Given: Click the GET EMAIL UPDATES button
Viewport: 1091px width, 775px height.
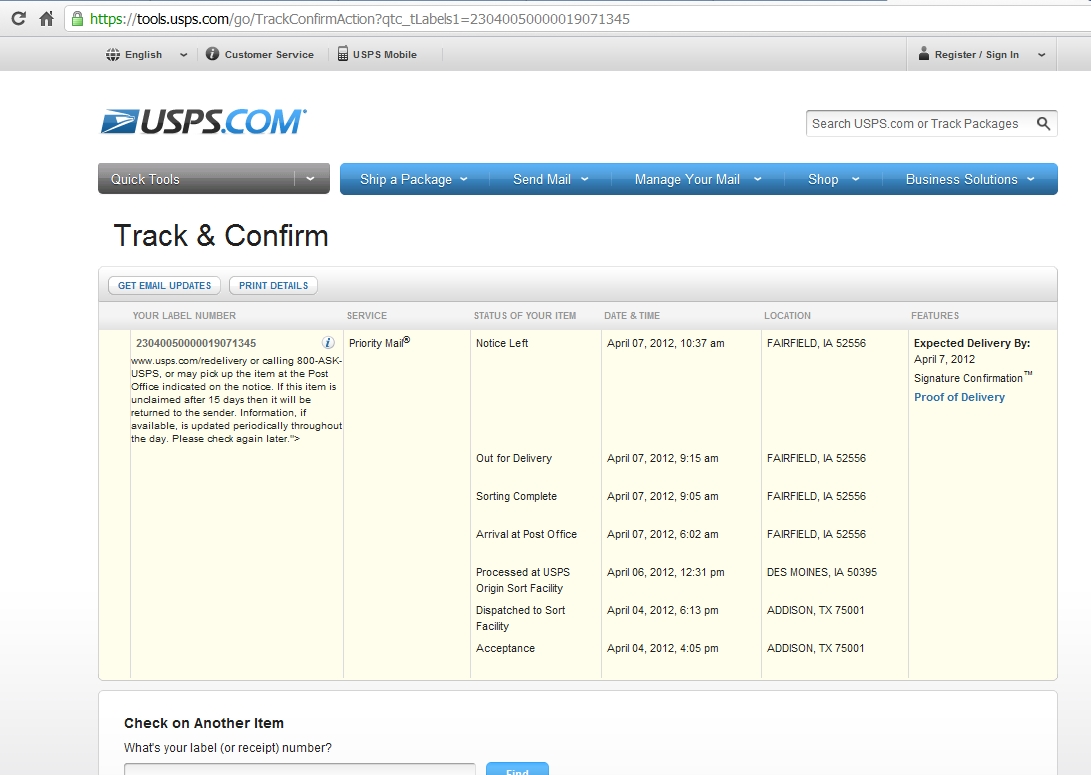Looking at the screenshot, I should coord(164,285).
